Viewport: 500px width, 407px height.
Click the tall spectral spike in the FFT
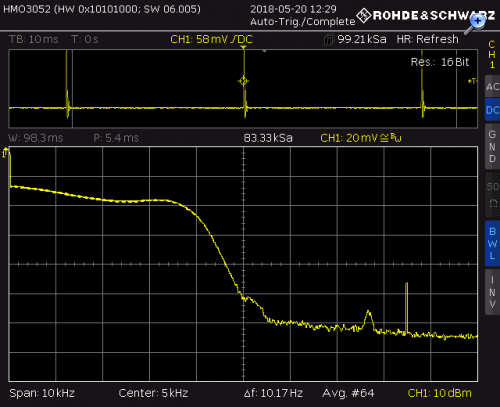coord(406,307)
